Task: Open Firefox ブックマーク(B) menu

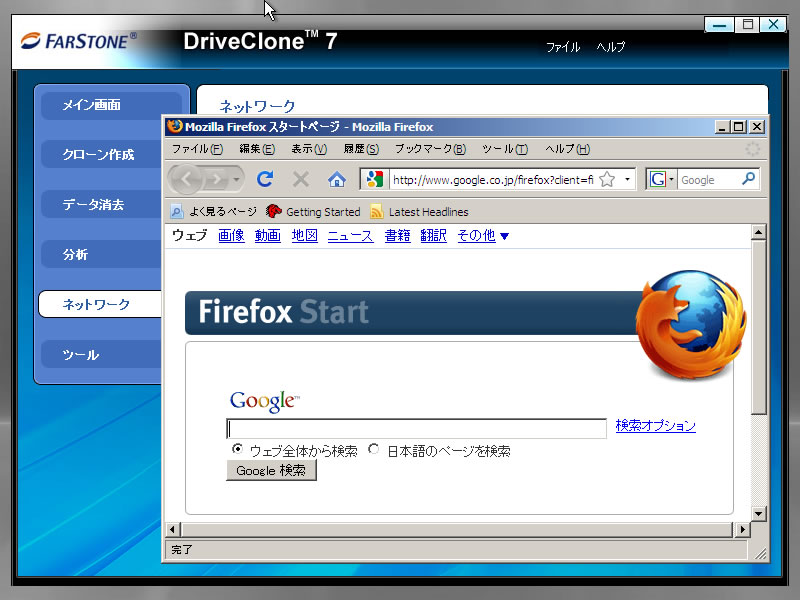Action: pyautogui.click(x=431, y=149)
